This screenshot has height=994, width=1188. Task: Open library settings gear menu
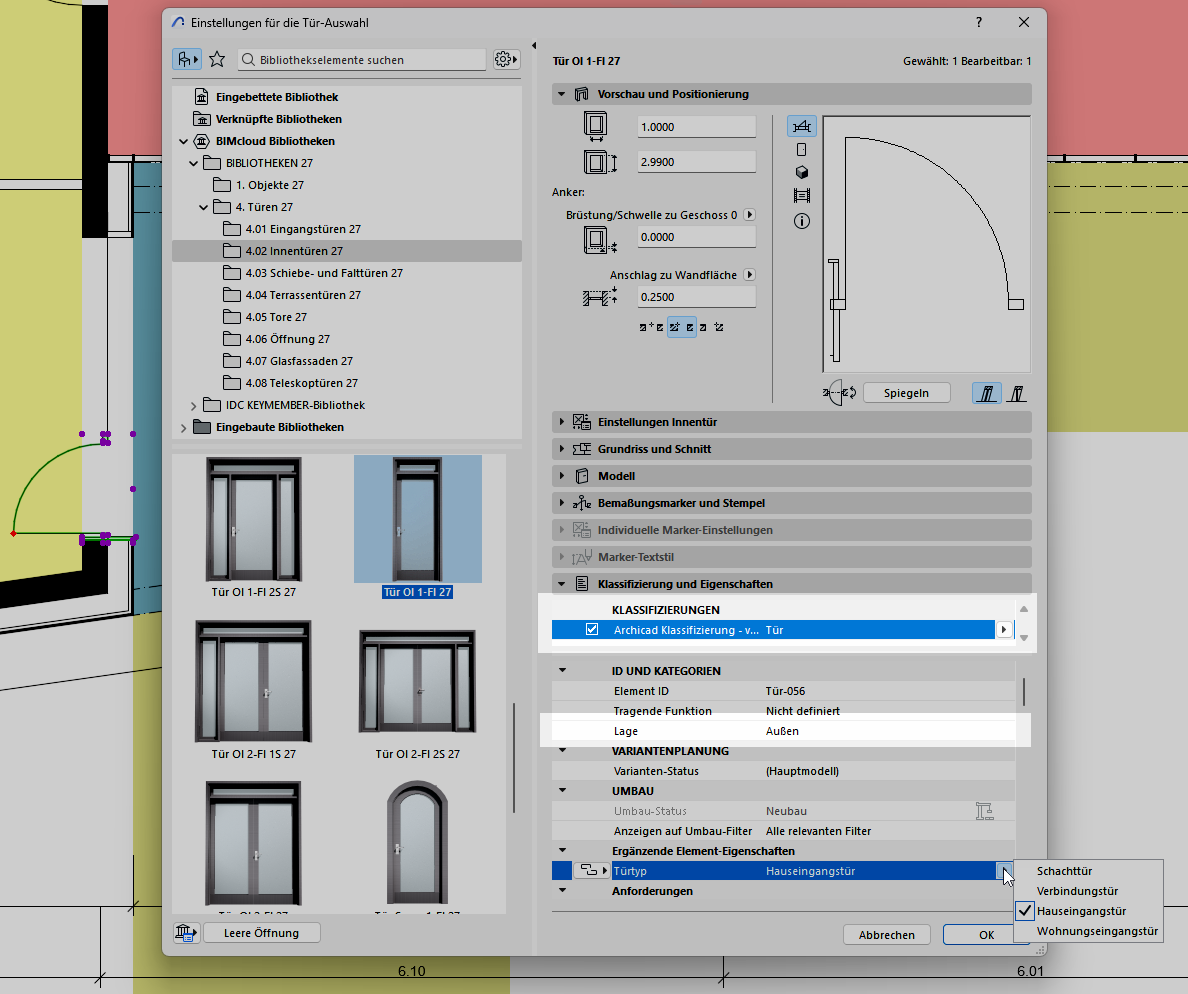click(506, 60)
